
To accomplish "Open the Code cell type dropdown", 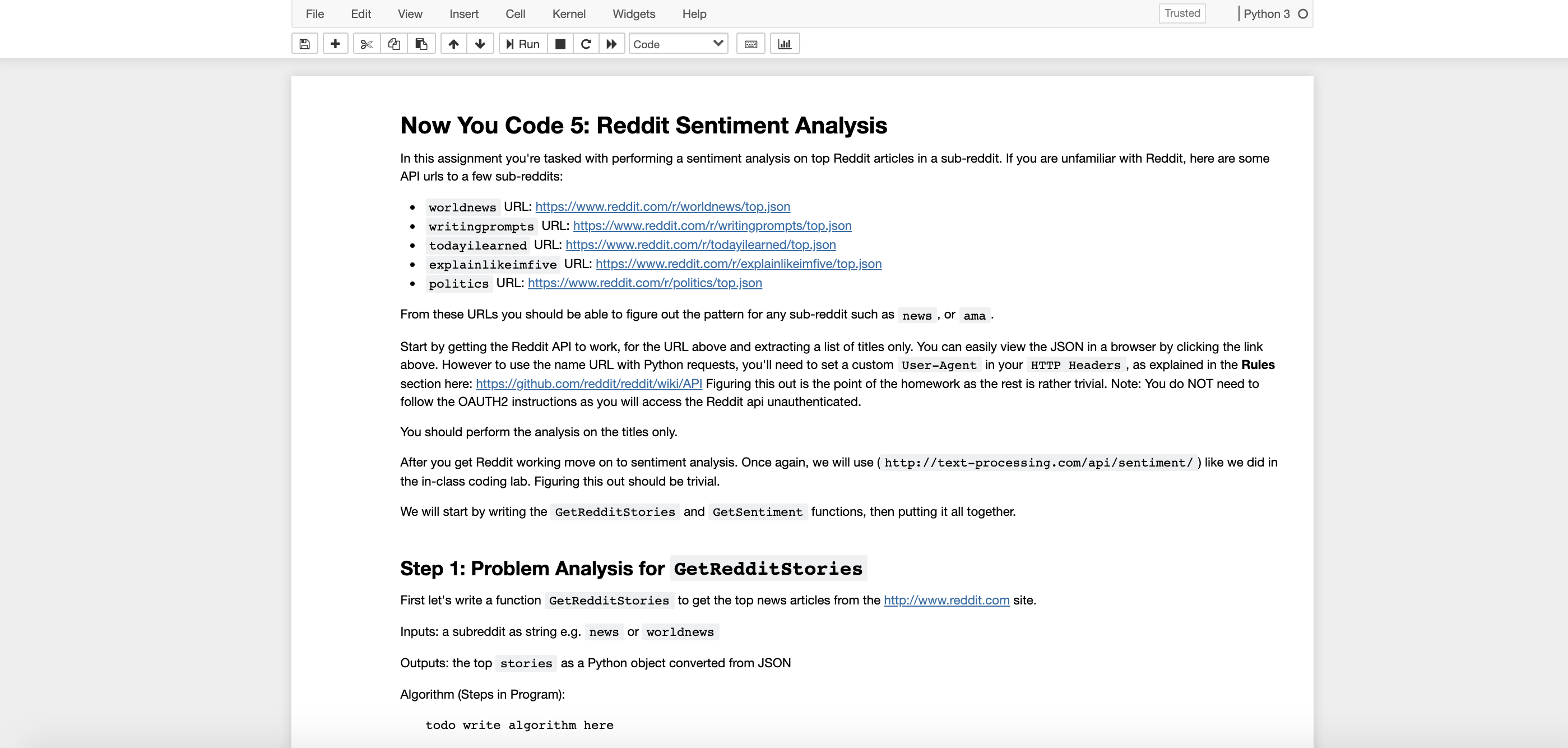I will pyautogui.click(x=678, y=44).
